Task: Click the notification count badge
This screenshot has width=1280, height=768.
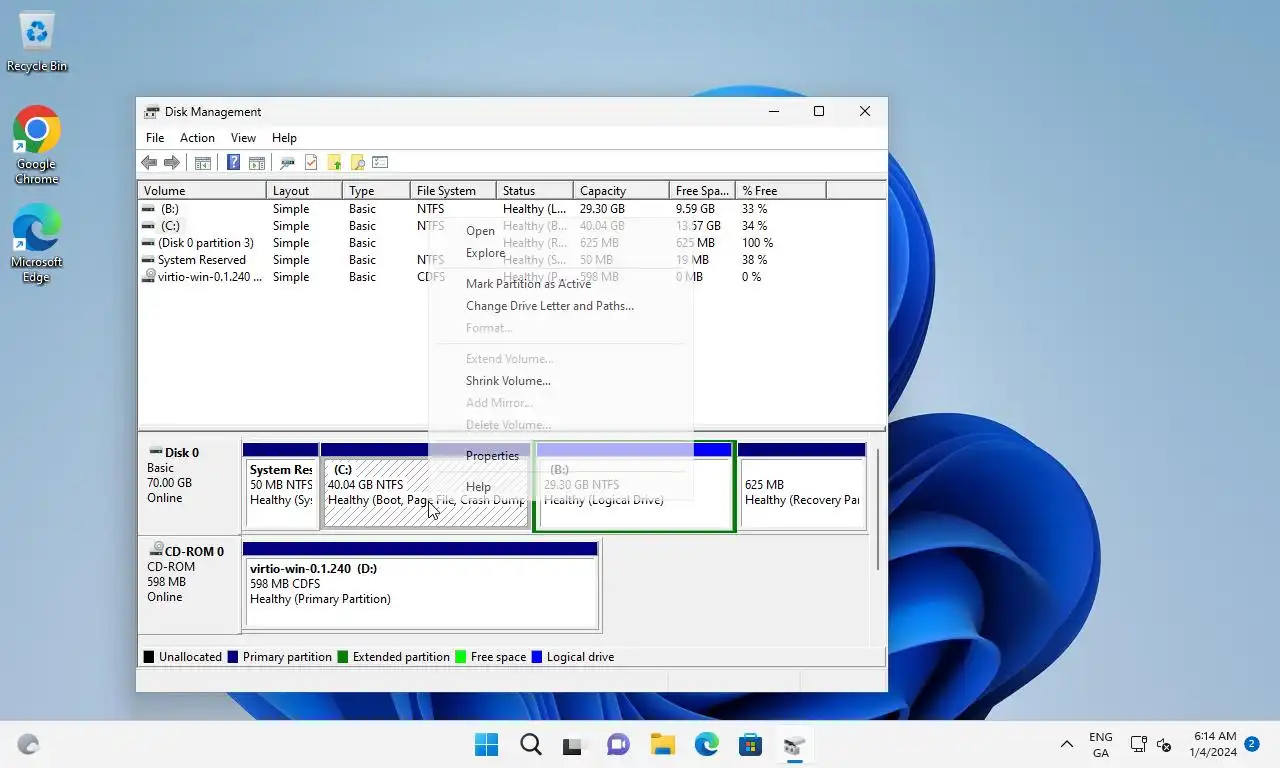Action: [x=1252, y=744]
